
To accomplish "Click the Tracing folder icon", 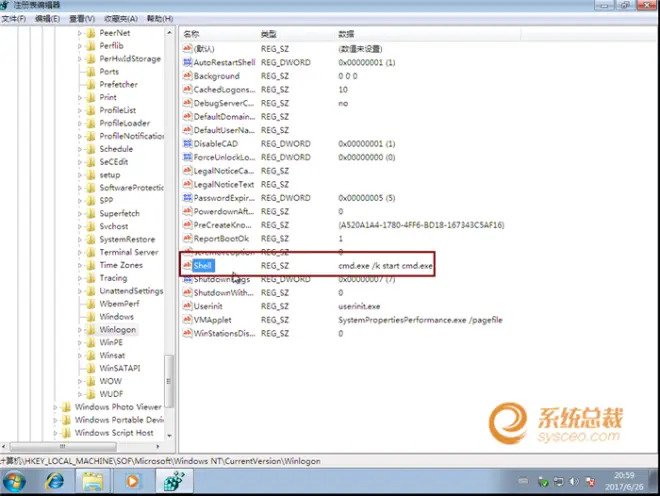I will 90,278.
